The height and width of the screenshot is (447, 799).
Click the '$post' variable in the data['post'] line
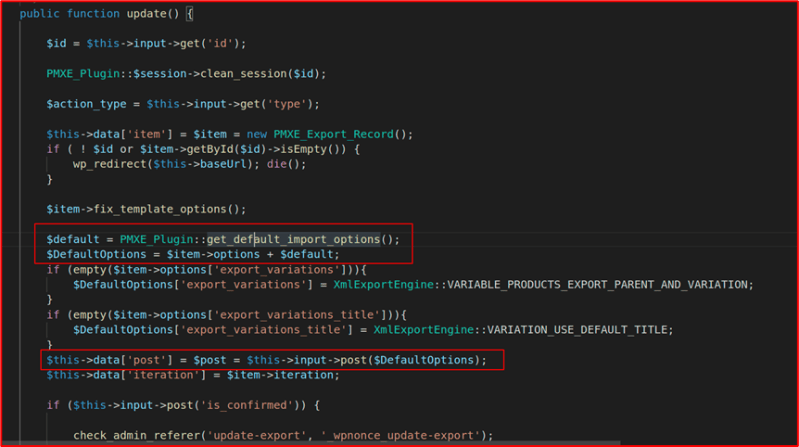(x=210, y=360)
